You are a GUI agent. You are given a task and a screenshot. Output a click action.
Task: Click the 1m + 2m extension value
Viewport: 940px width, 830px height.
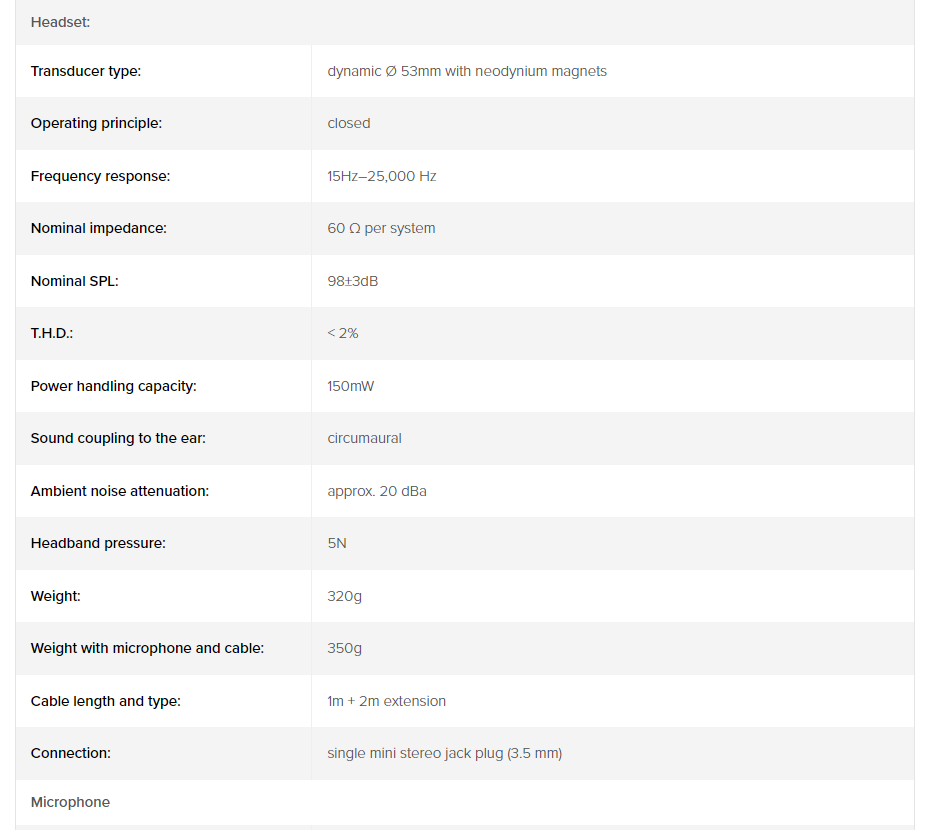coord(387,701)
